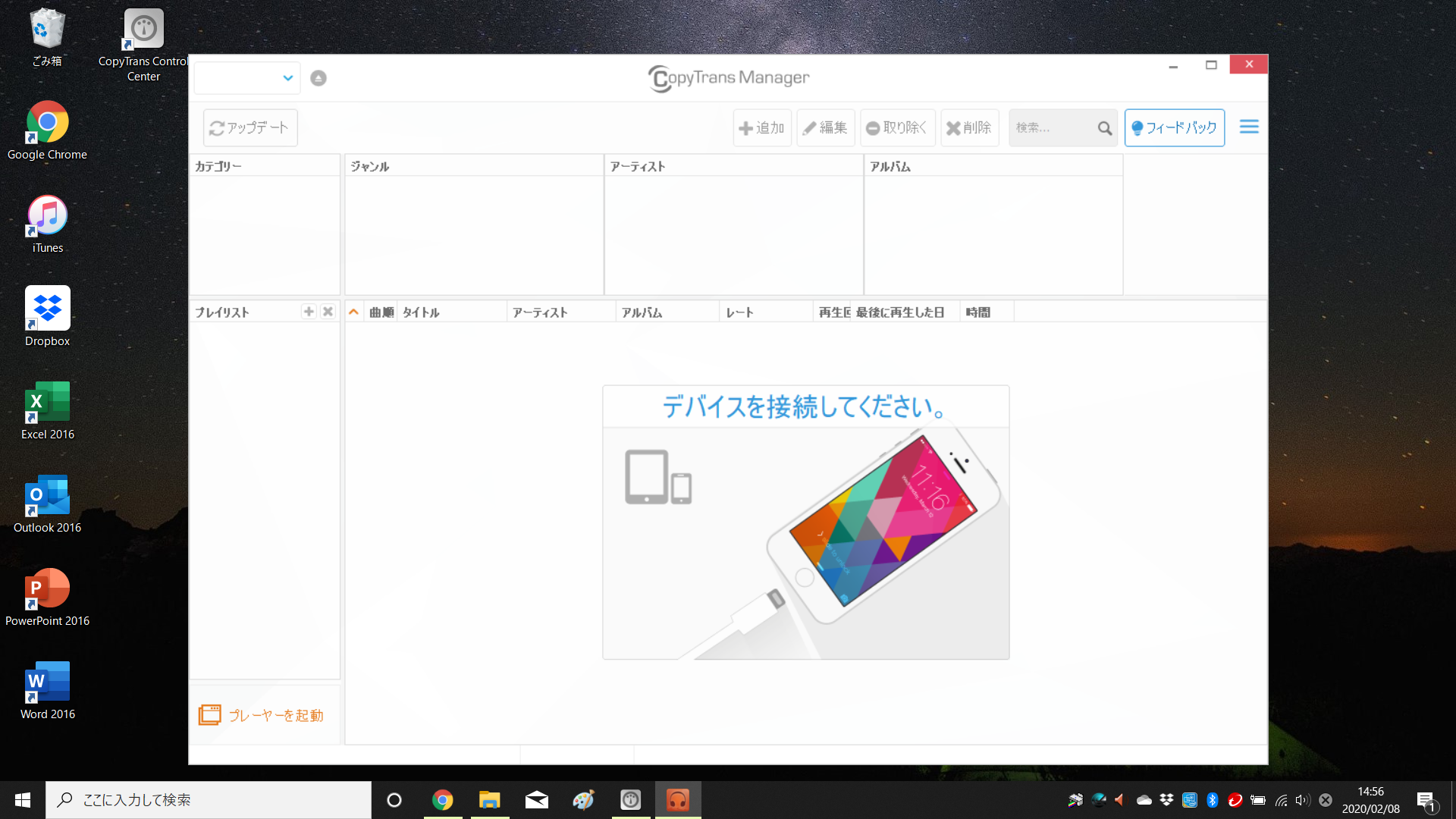Click the CopyTrans Manager title menu
The width and height of the screenshot is (1456, 819).
point(728,78)
